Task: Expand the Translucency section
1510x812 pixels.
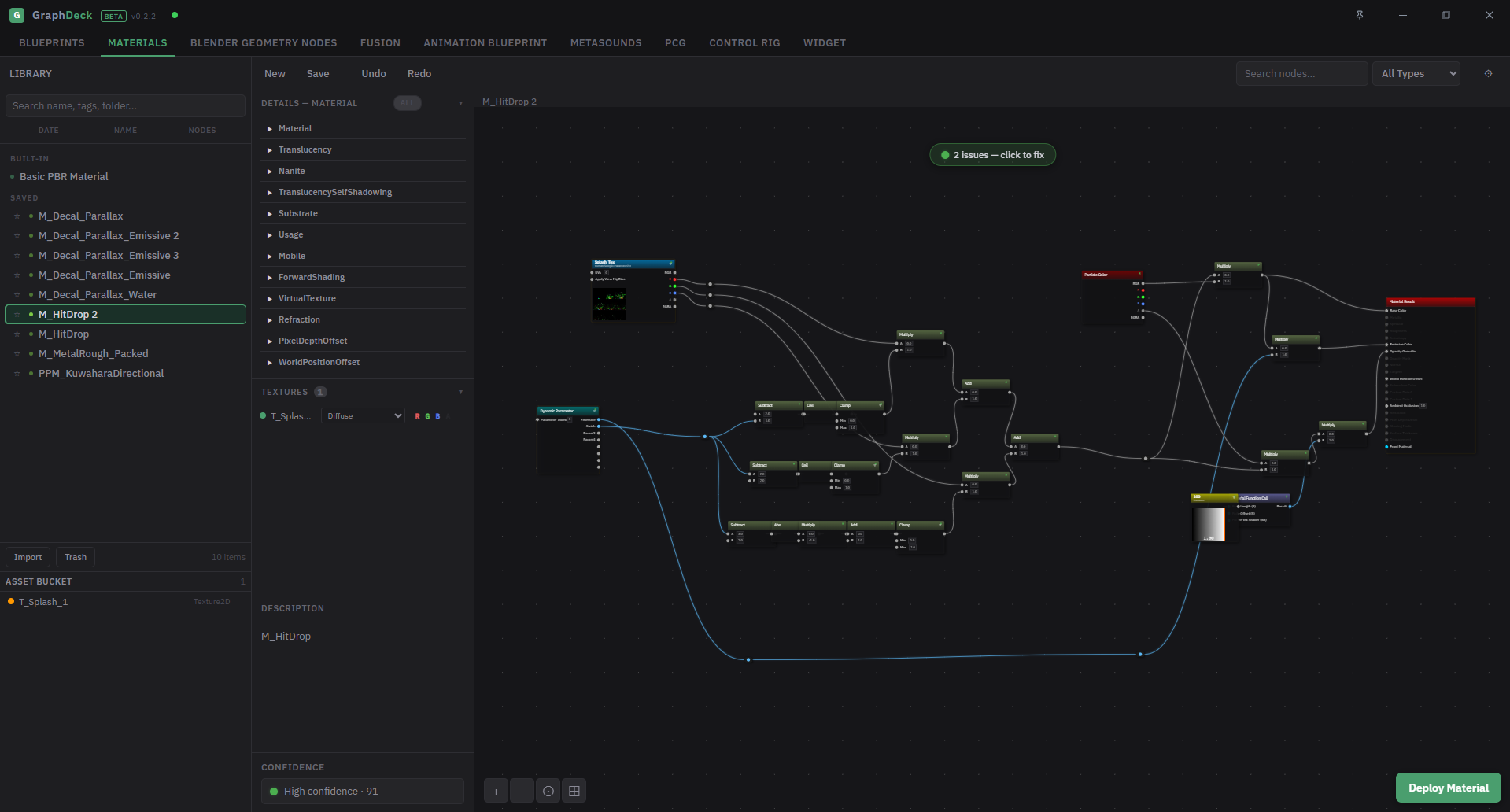Action: [x=305, y=149]
